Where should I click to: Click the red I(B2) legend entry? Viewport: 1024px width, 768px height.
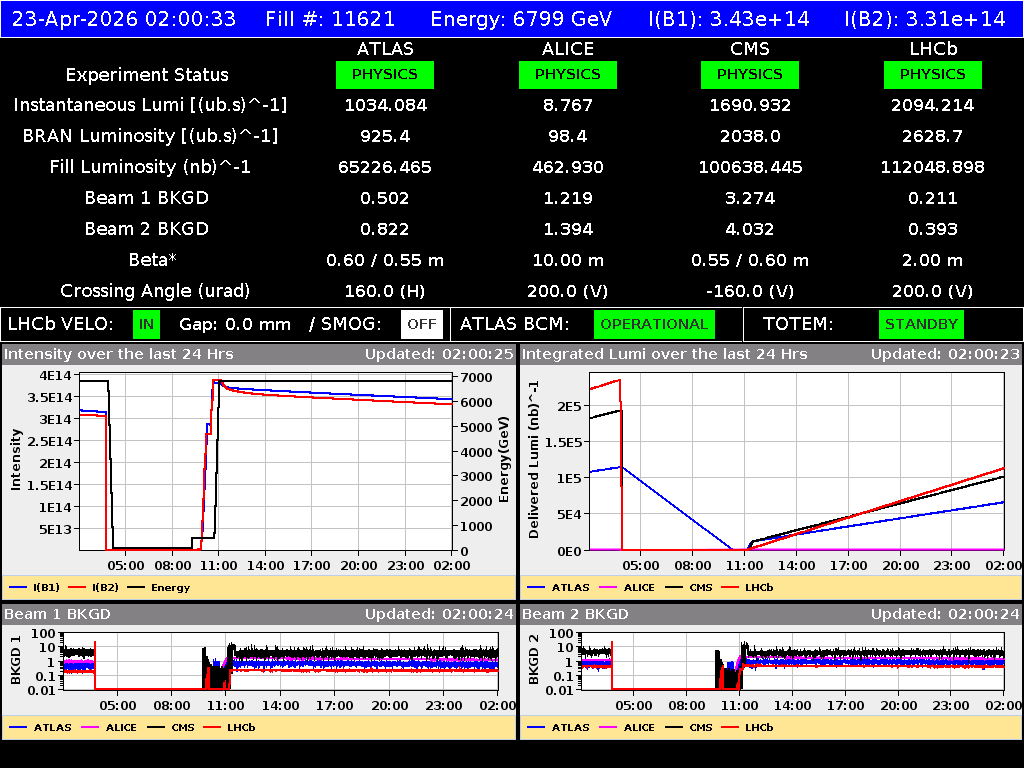coord(93,588)
